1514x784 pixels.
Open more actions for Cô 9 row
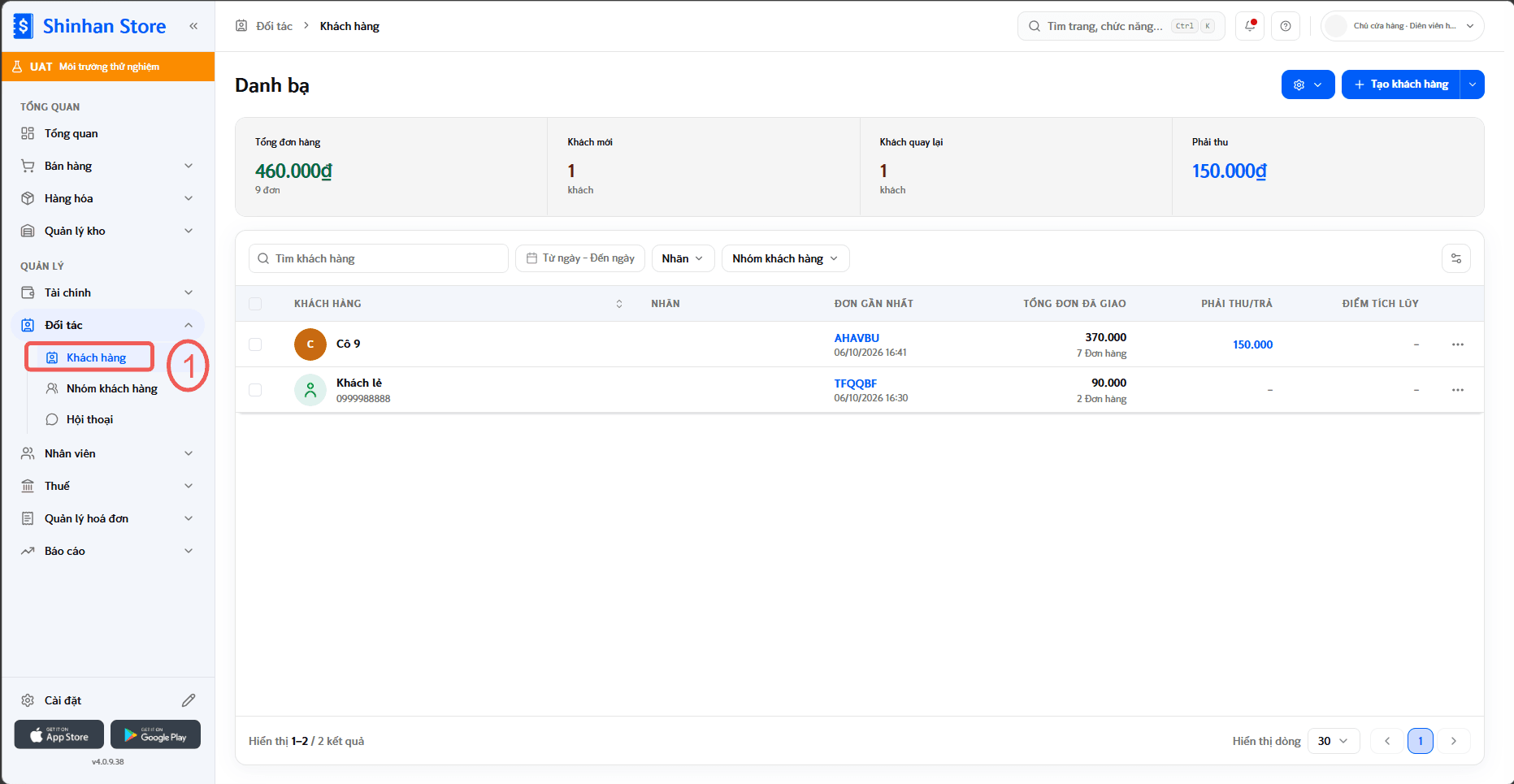tap(1458, 344)
